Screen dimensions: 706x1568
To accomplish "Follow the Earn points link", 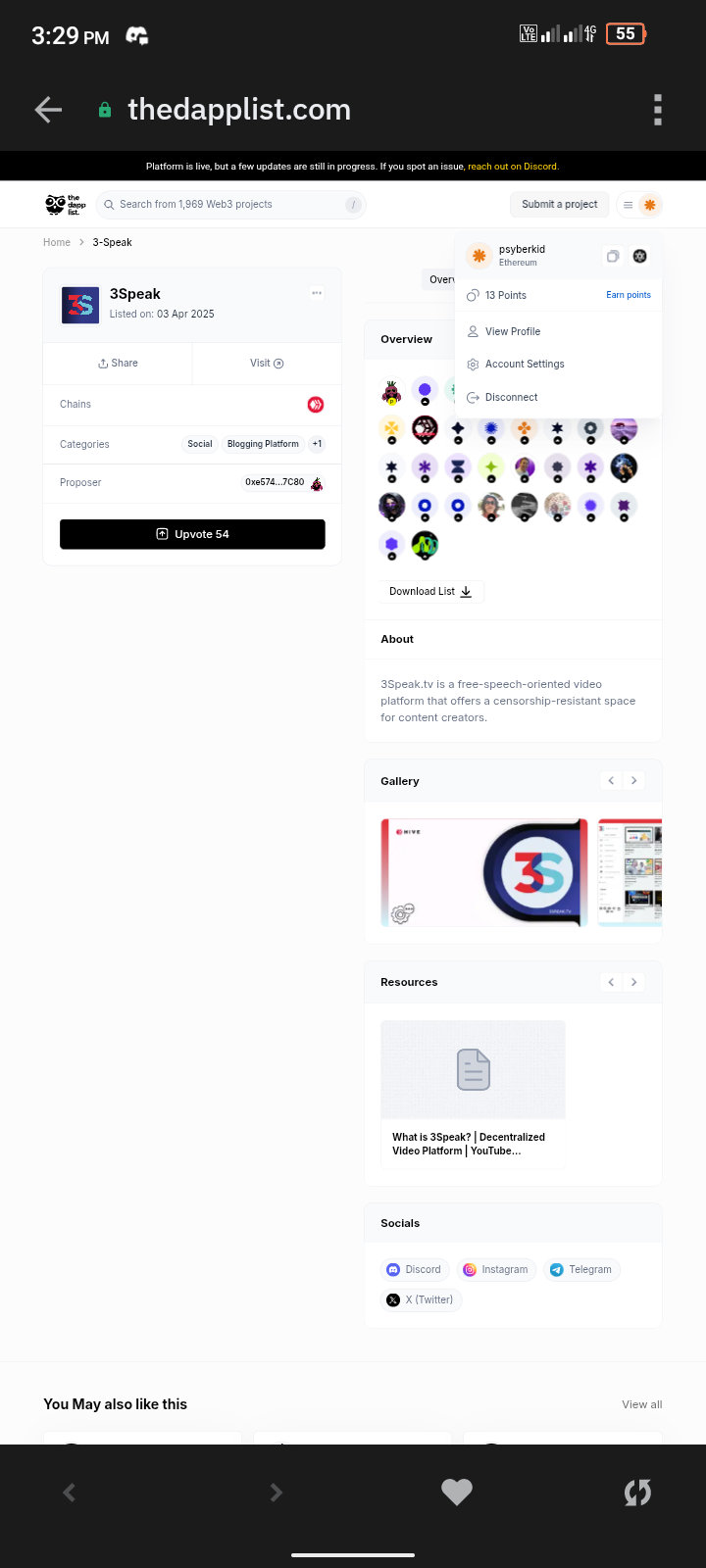I will tap(629, 295).
